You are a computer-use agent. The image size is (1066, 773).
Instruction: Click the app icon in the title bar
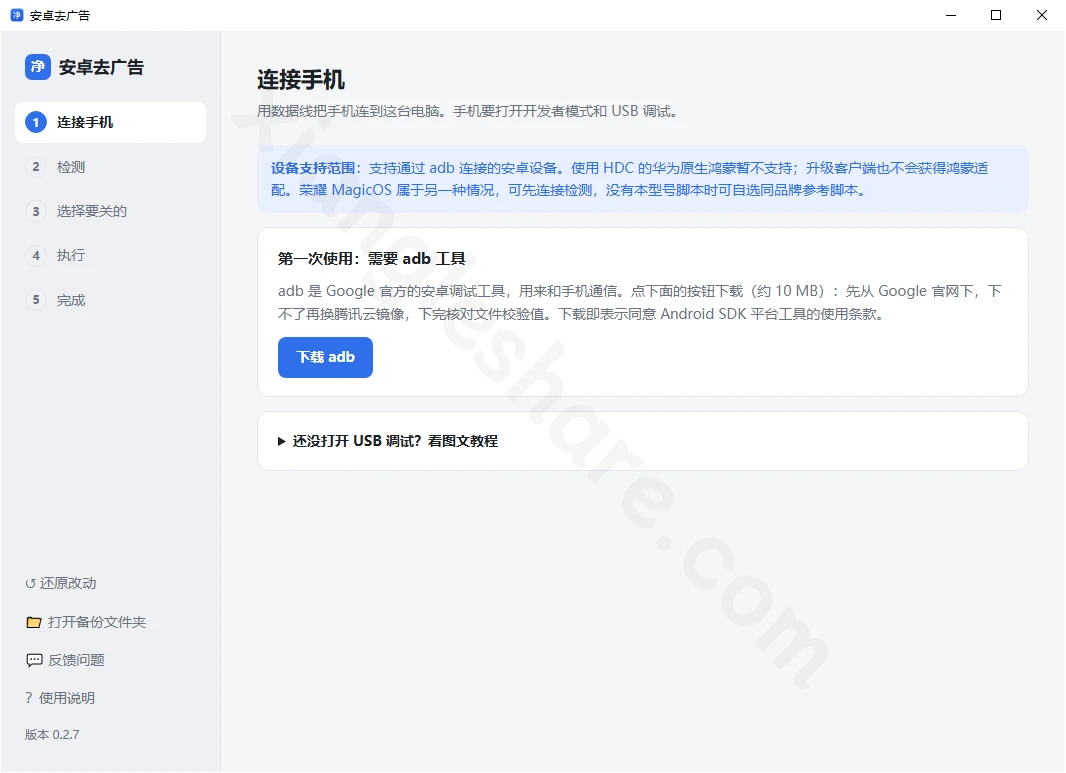pyautogui.click(x=16, y=15)
